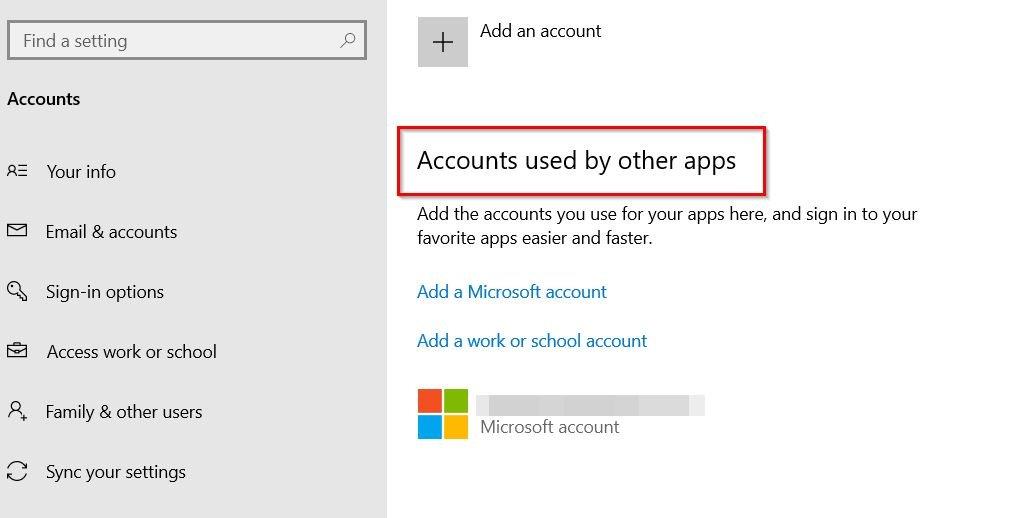Open Sign-in options settings
The height and width of the screenshot is (518, 1018).
coord(105,292)
